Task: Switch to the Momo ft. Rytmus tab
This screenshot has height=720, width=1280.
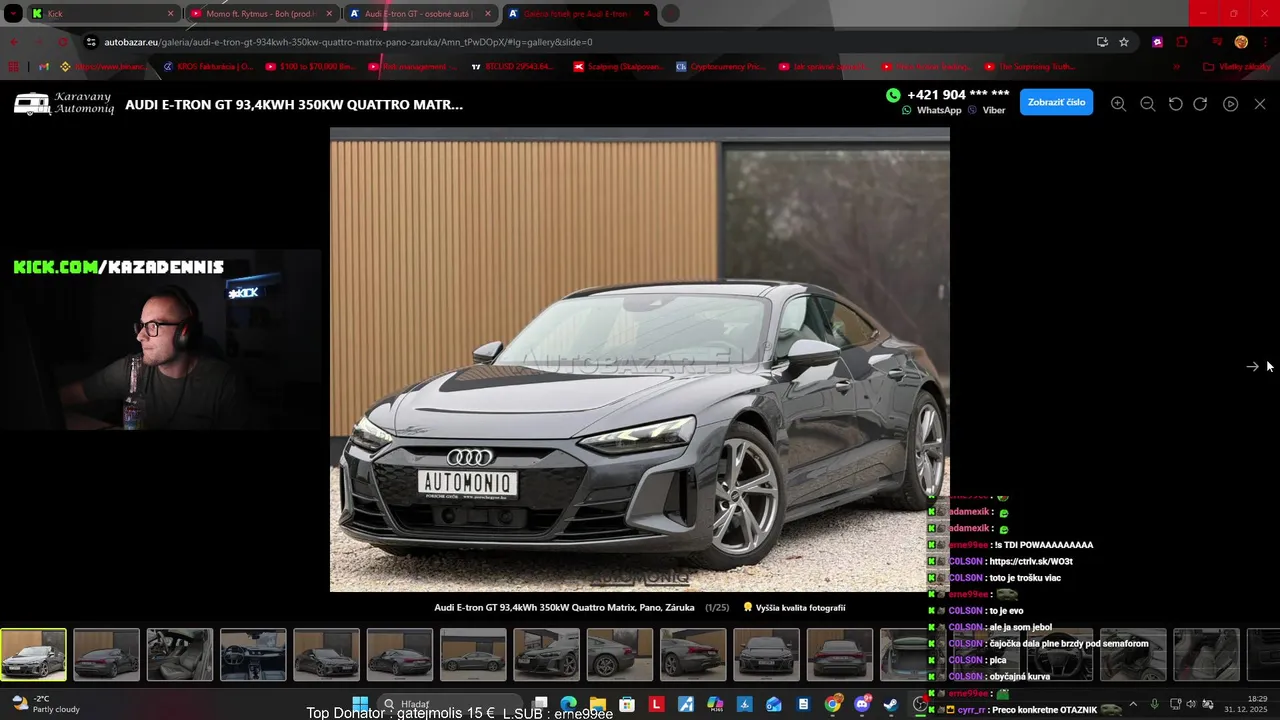Action: point(260,14)
